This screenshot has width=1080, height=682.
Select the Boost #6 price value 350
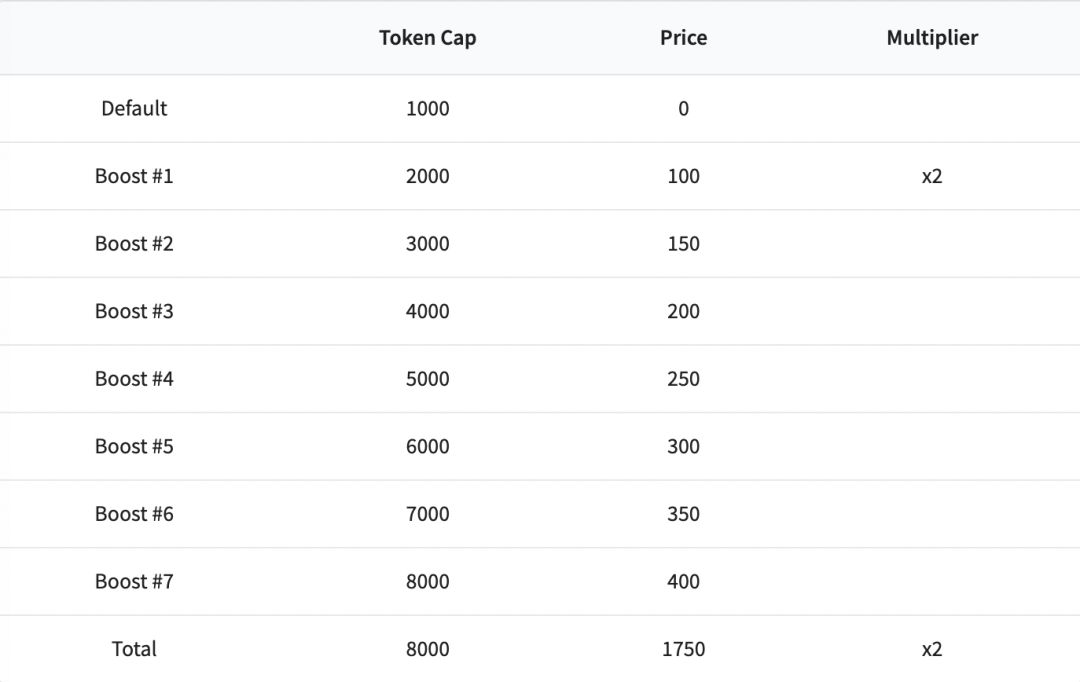(x=683, y=514)
